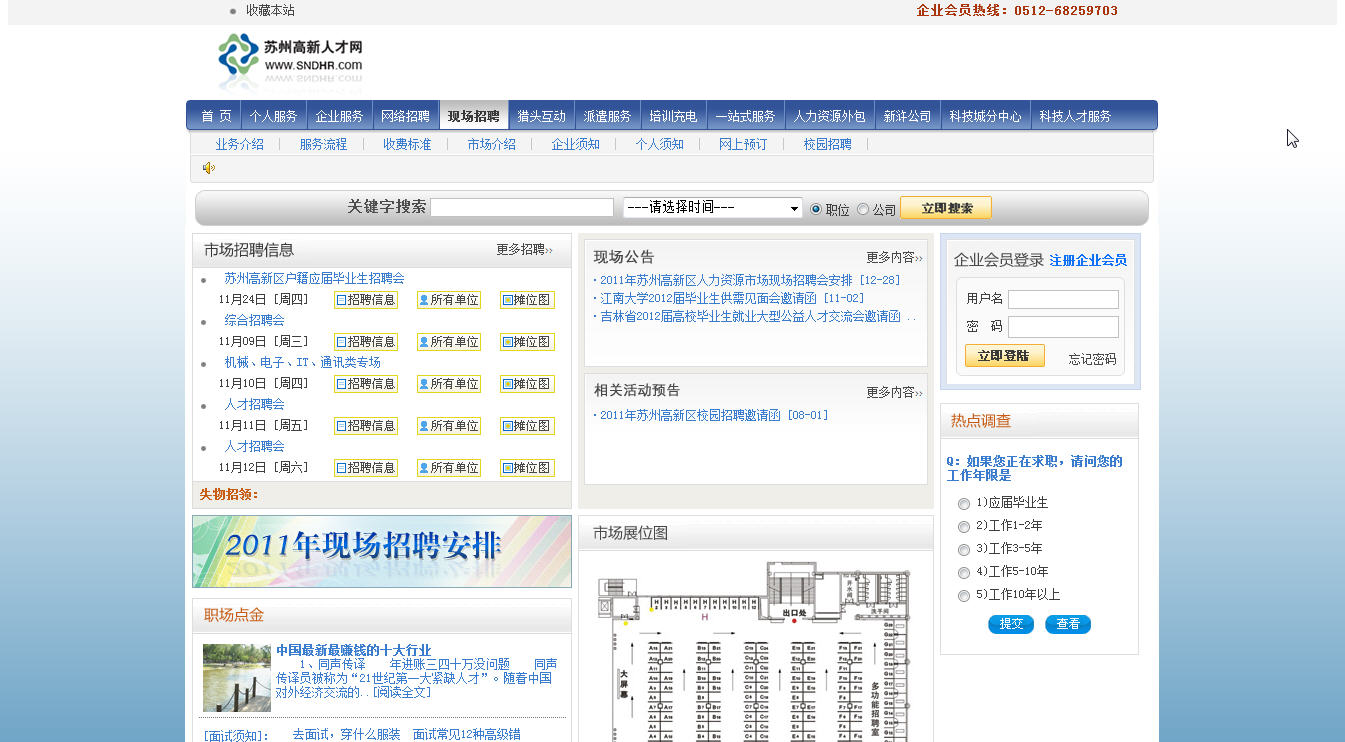
Task: Open 2011年苏州高新区校园招聘邀请函 link
Action: click(690, 415)
